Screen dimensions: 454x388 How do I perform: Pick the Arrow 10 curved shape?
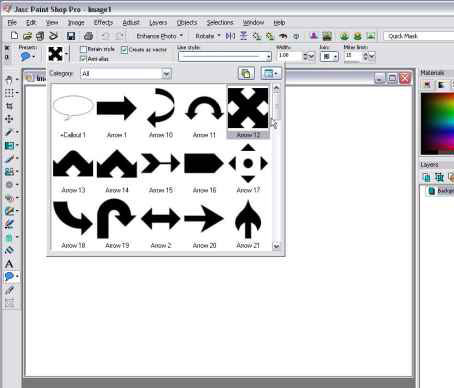161,113
